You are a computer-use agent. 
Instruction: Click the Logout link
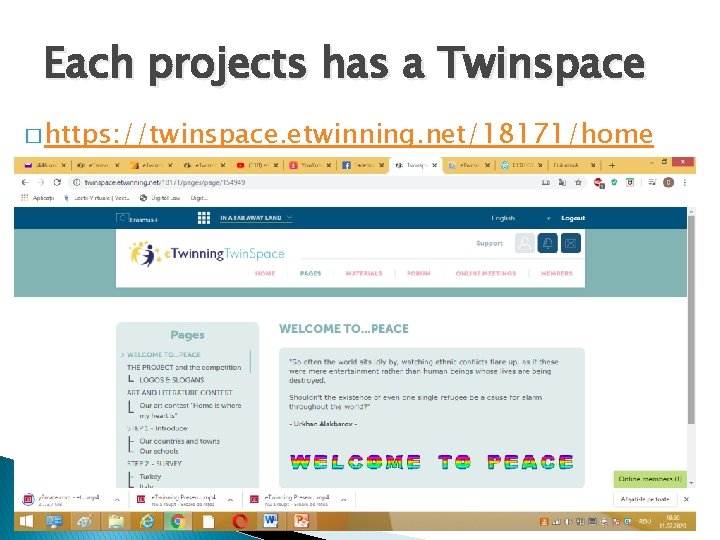[573, 218]
